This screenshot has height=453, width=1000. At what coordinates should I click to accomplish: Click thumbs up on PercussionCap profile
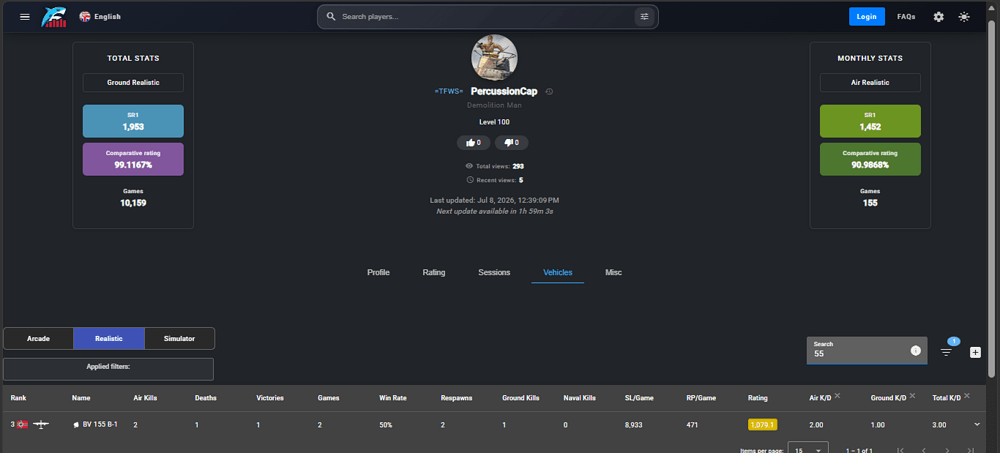(x=473, y=142)
